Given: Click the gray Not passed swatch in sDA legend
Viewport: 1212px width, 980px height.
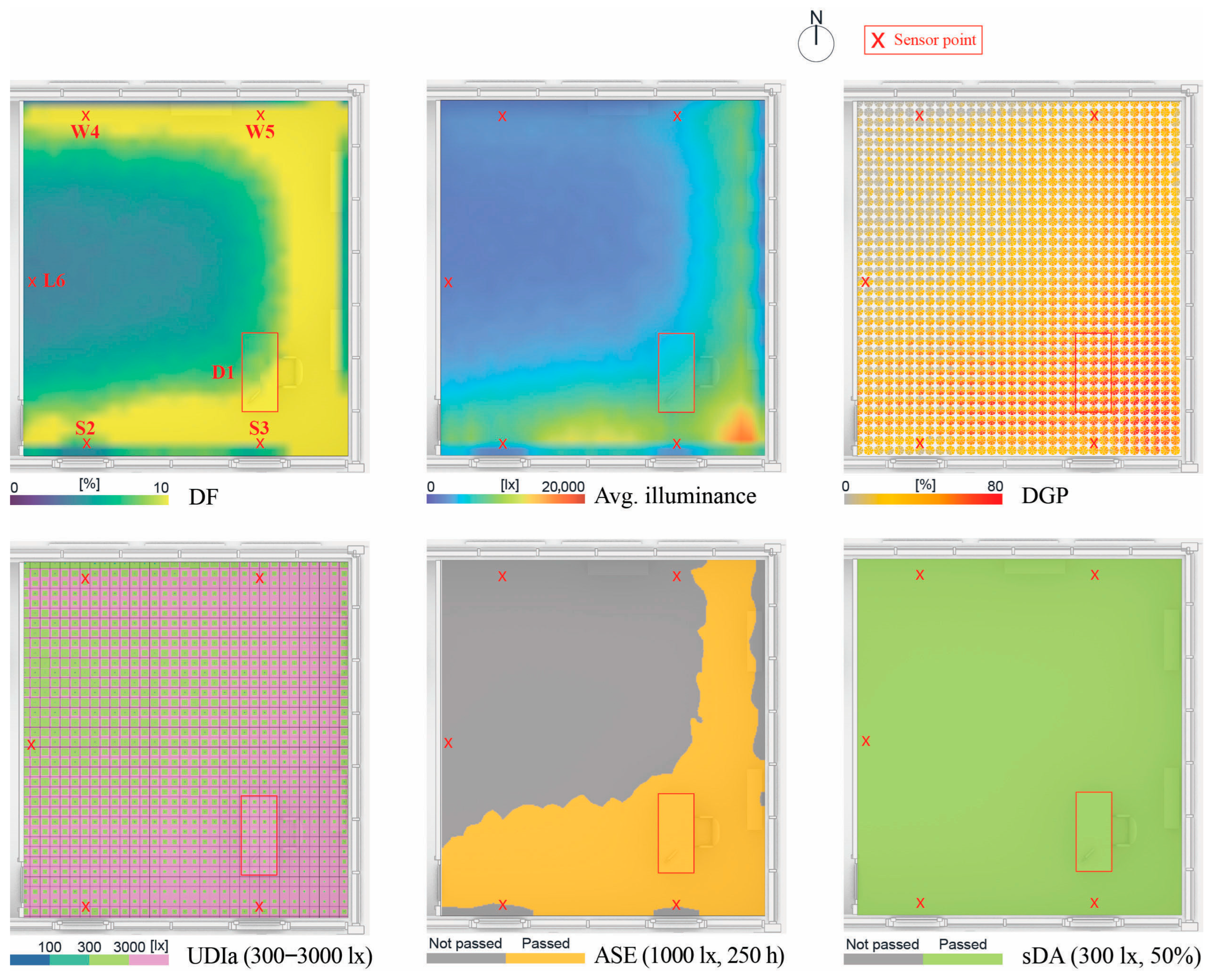Looking at the screenshot, I should [883, 958].
